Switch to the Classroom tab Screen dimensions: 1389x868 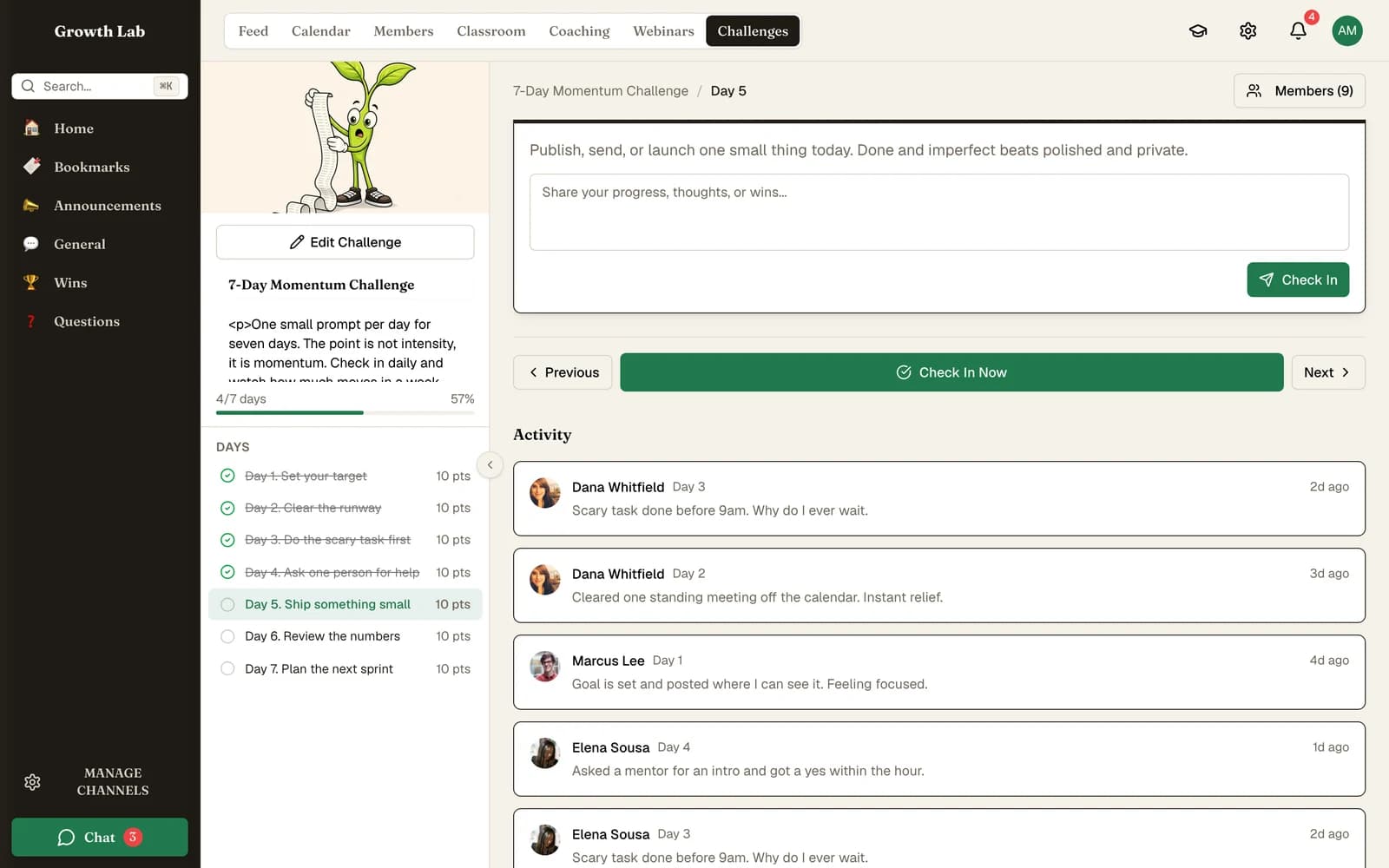pos(491,31)
